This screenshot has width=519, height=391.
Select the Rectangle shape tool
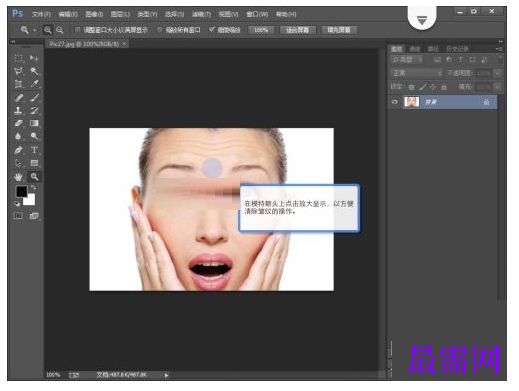coord(34,163)
